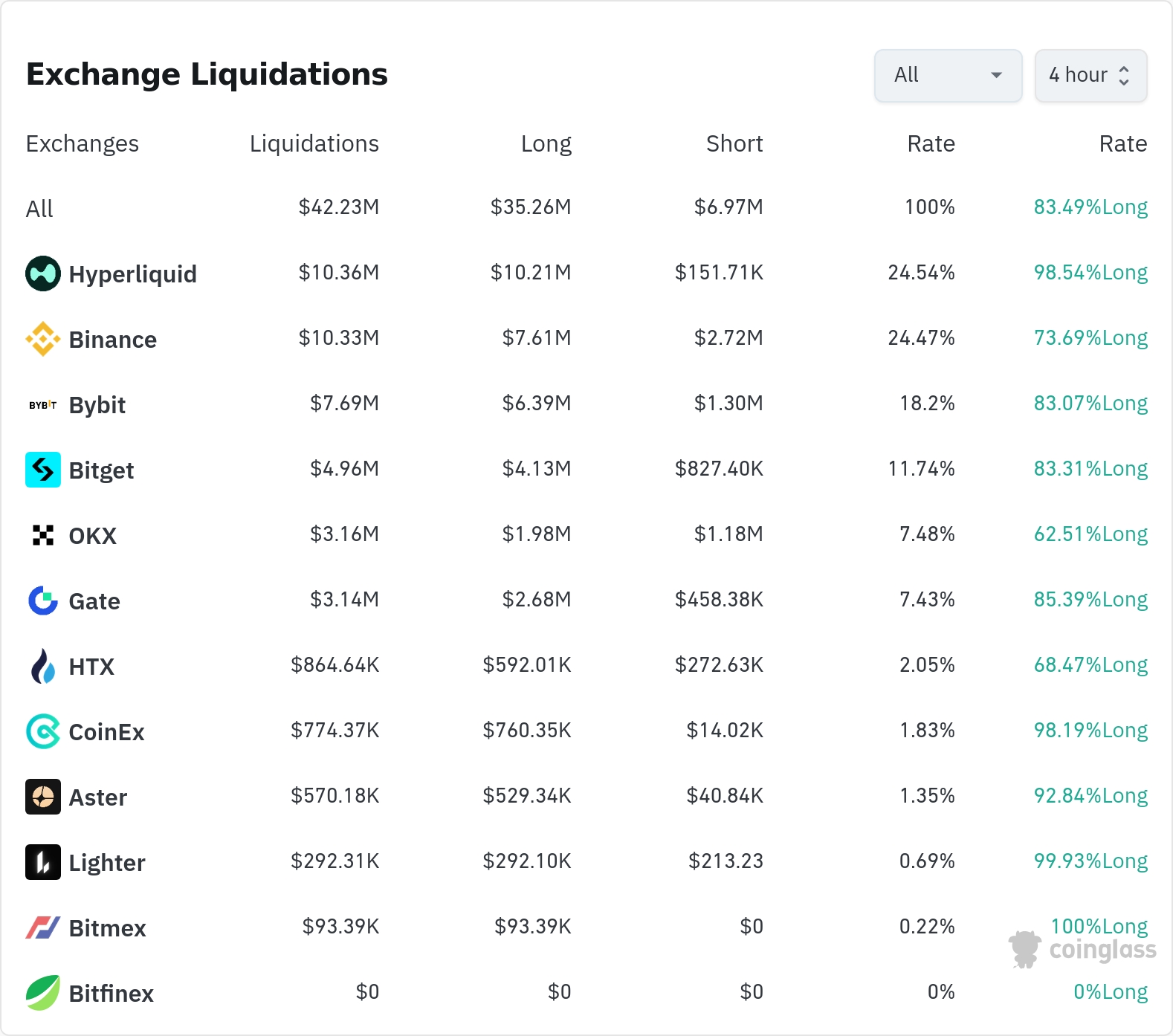Click the Bitmex logo icon
The width and height of the screenshot is (1173, 1036).
(x=43, y=927)
